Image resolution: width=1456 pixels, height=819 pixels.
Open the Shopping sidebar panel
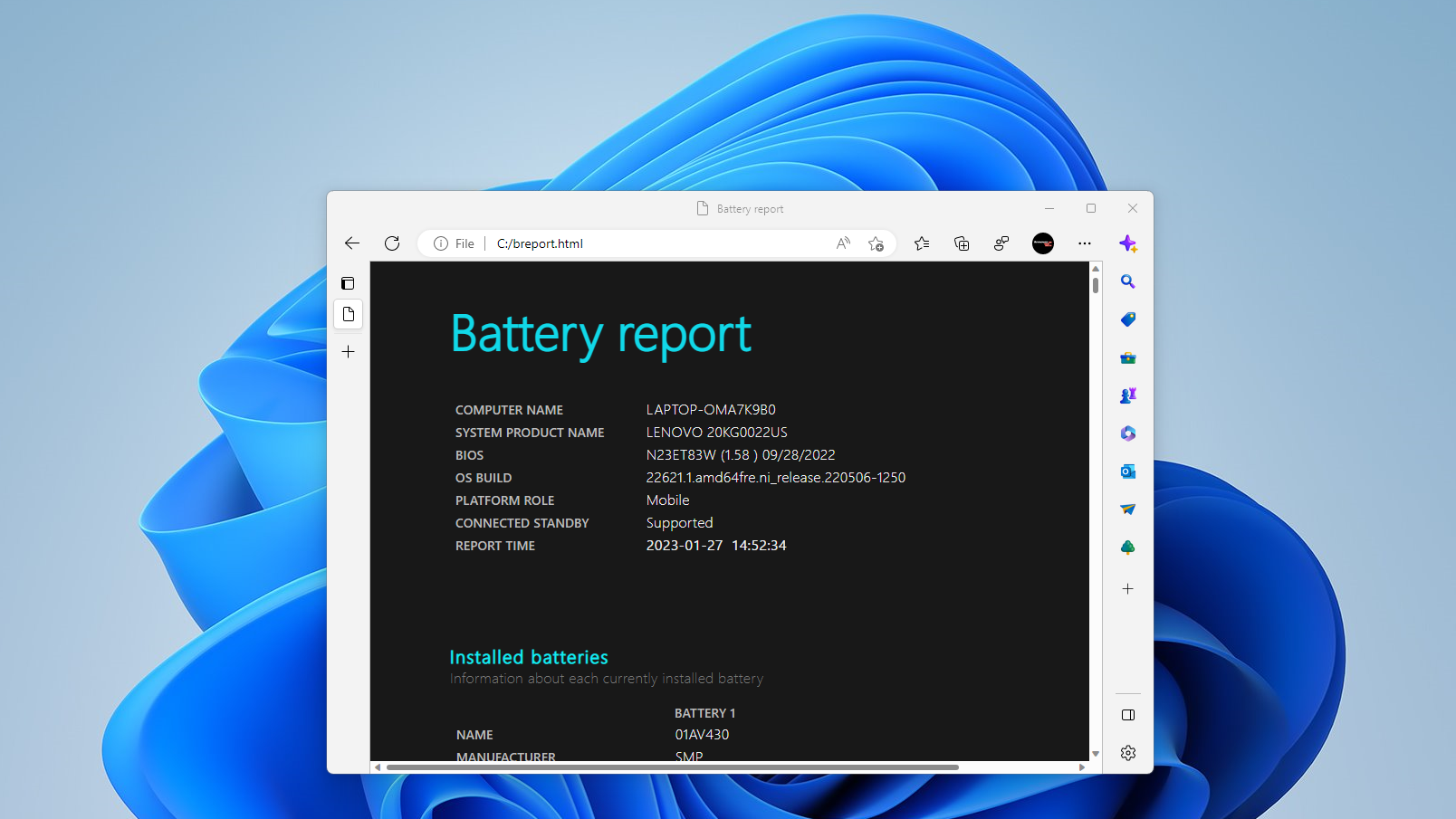pyautogui.click(x=1128, y=319)
